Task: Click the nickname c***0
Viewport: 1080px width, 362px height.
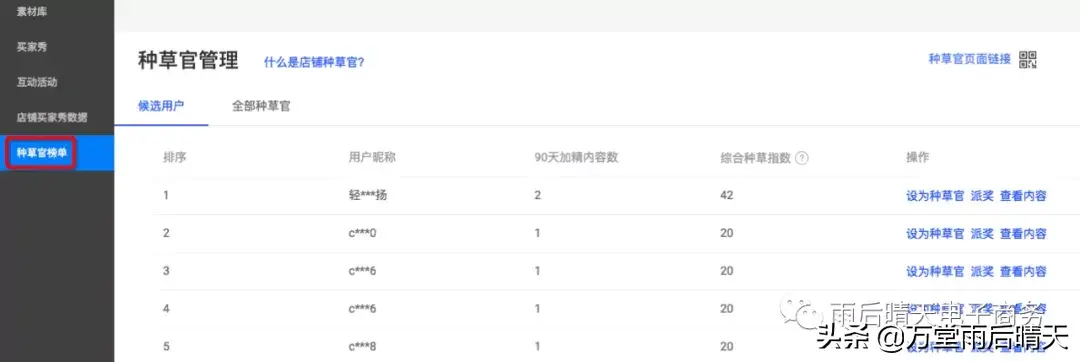Action: point(362,233)
